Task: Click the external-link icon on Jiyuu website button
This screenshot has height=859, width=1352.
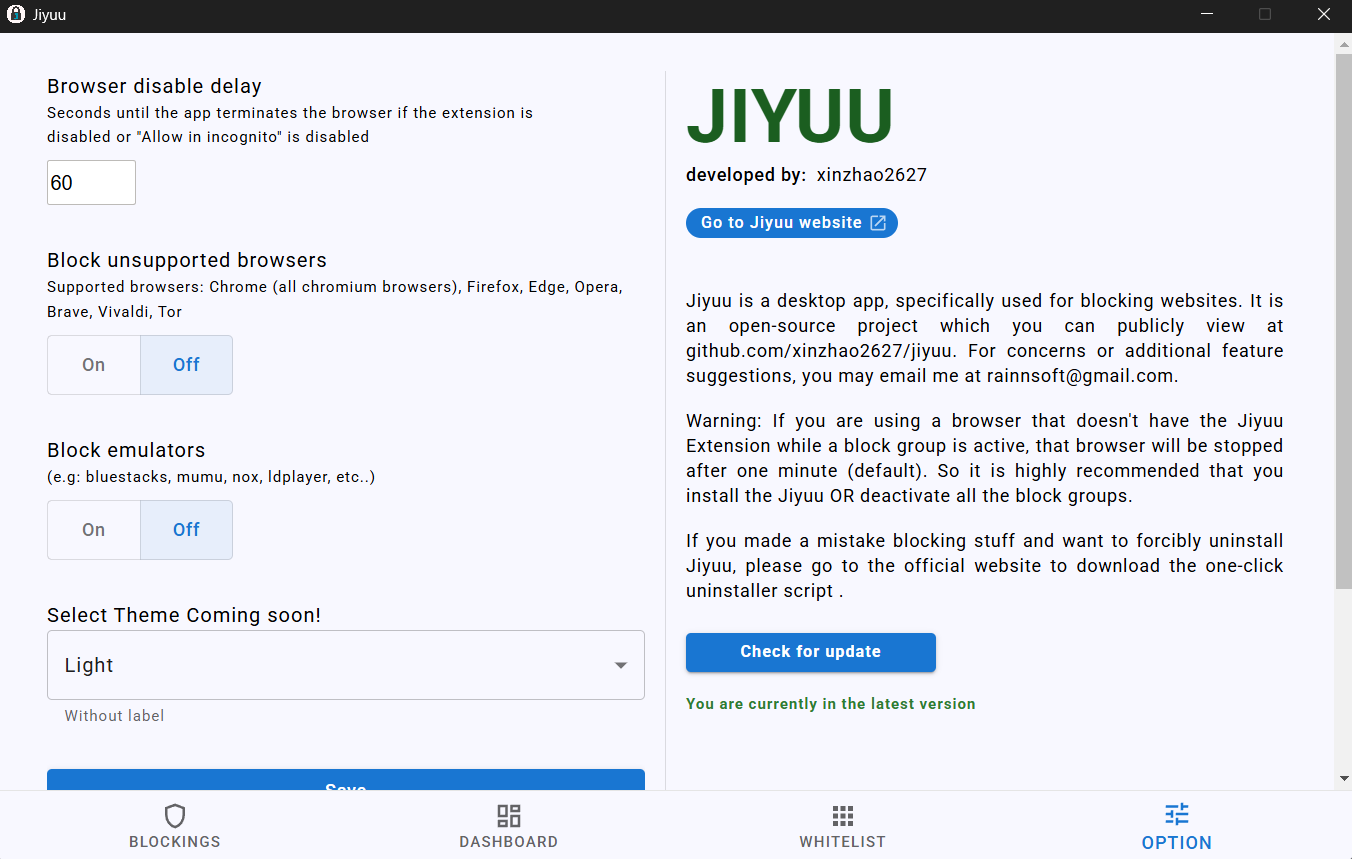Action: (x=878, y=223)
